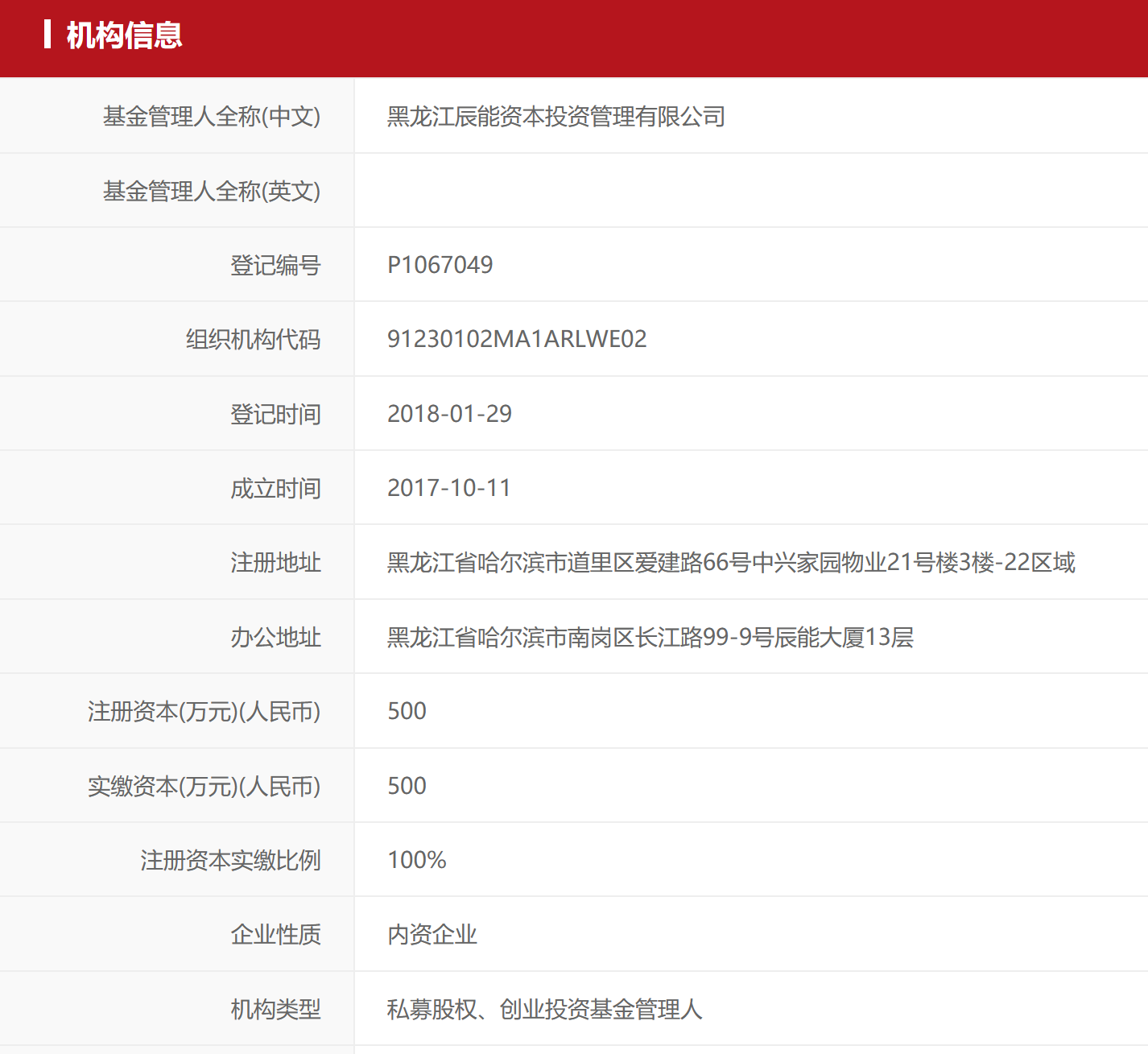
Task: Select registration number P1067049
Action: pos(440,265)
